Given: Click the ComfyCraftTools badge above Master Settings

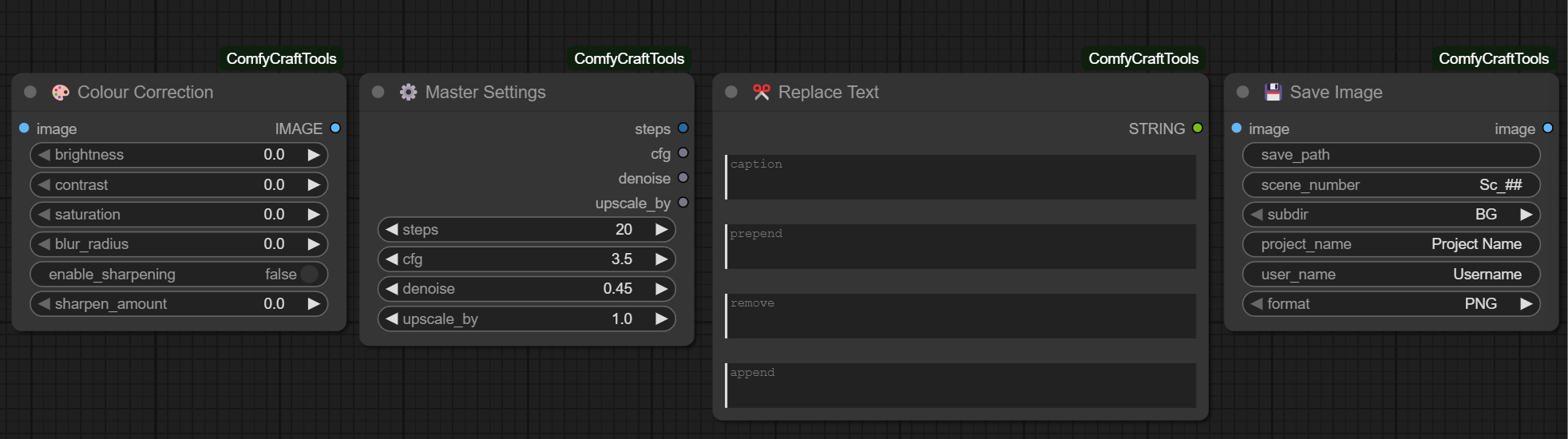Looking at the screenshot, I should (629, 59).
